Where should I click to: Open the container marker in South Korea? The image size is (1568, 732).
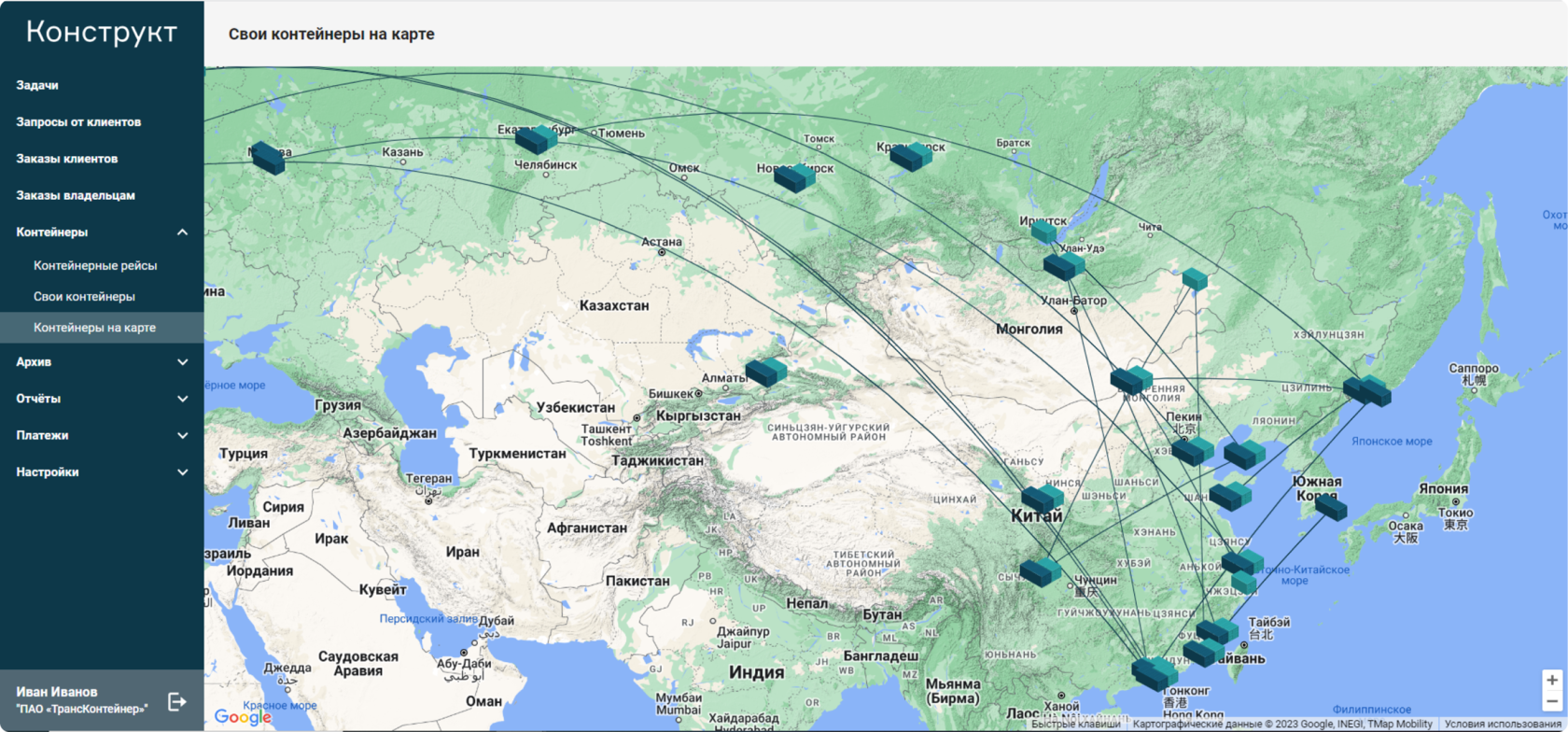(x=1331, y=507)
